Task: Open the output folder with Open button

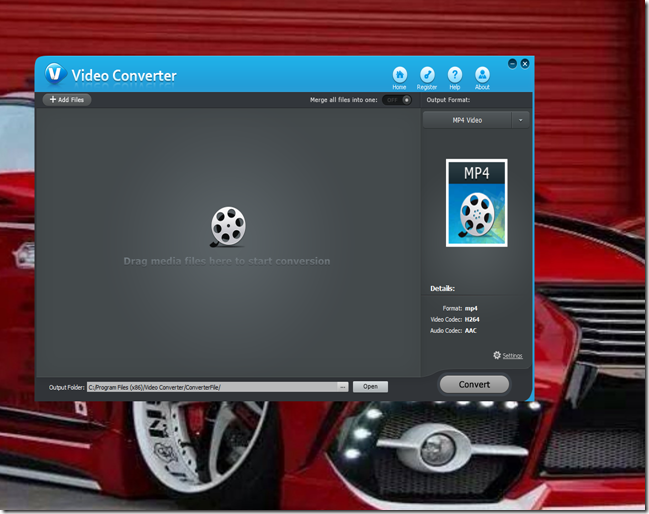Action: (x=370, y=387)
